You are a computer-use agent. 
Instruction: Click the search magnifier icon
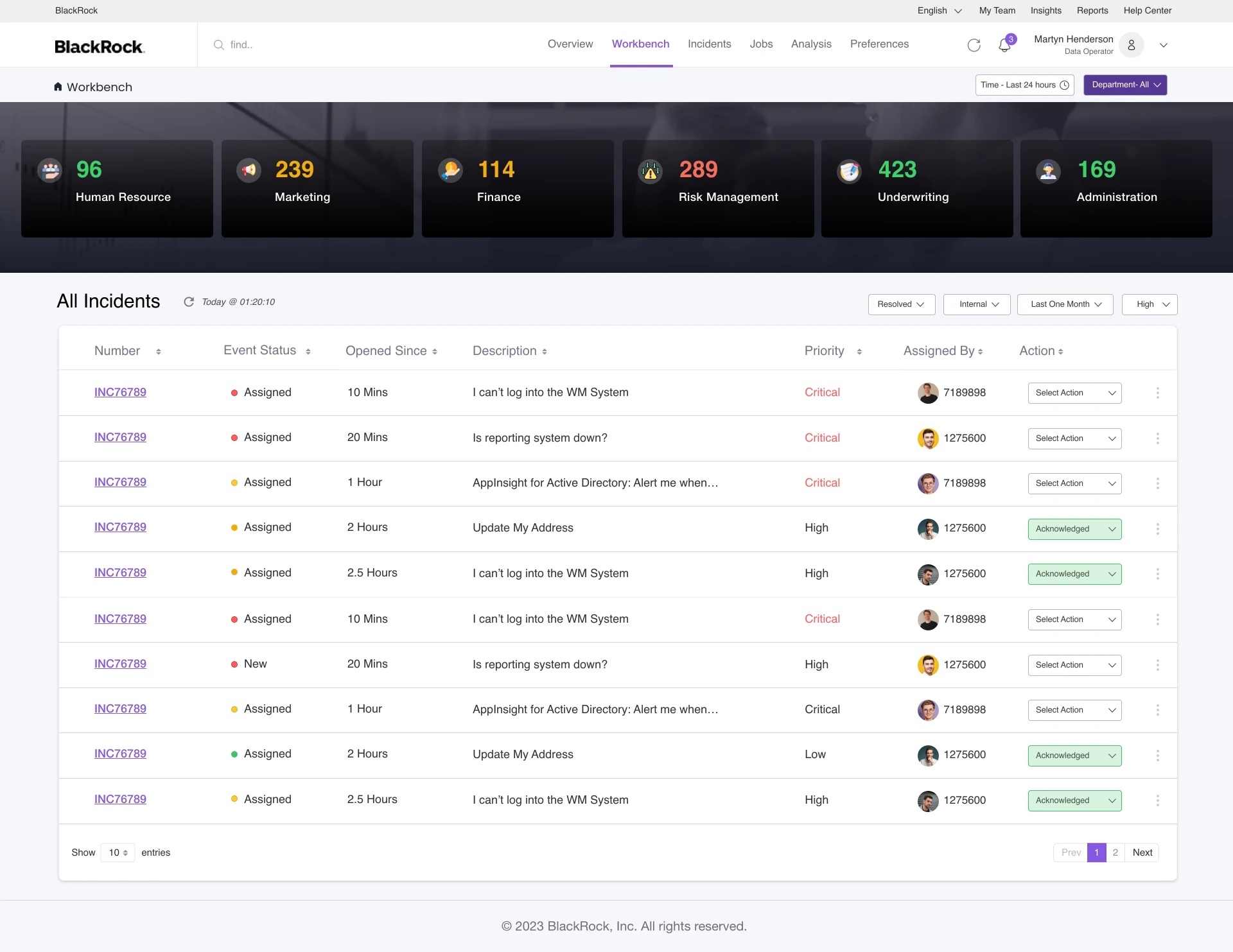coord(219,45)
